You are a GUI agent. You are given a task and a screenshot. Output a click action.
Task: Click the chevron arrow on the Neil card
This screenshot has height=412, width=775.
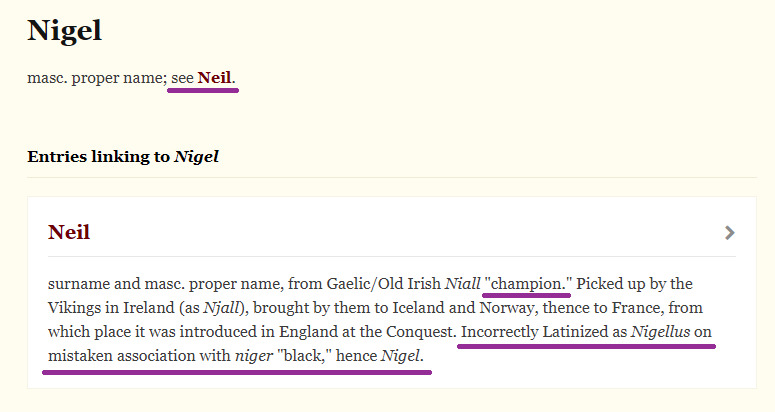click(x=730, y=233)
